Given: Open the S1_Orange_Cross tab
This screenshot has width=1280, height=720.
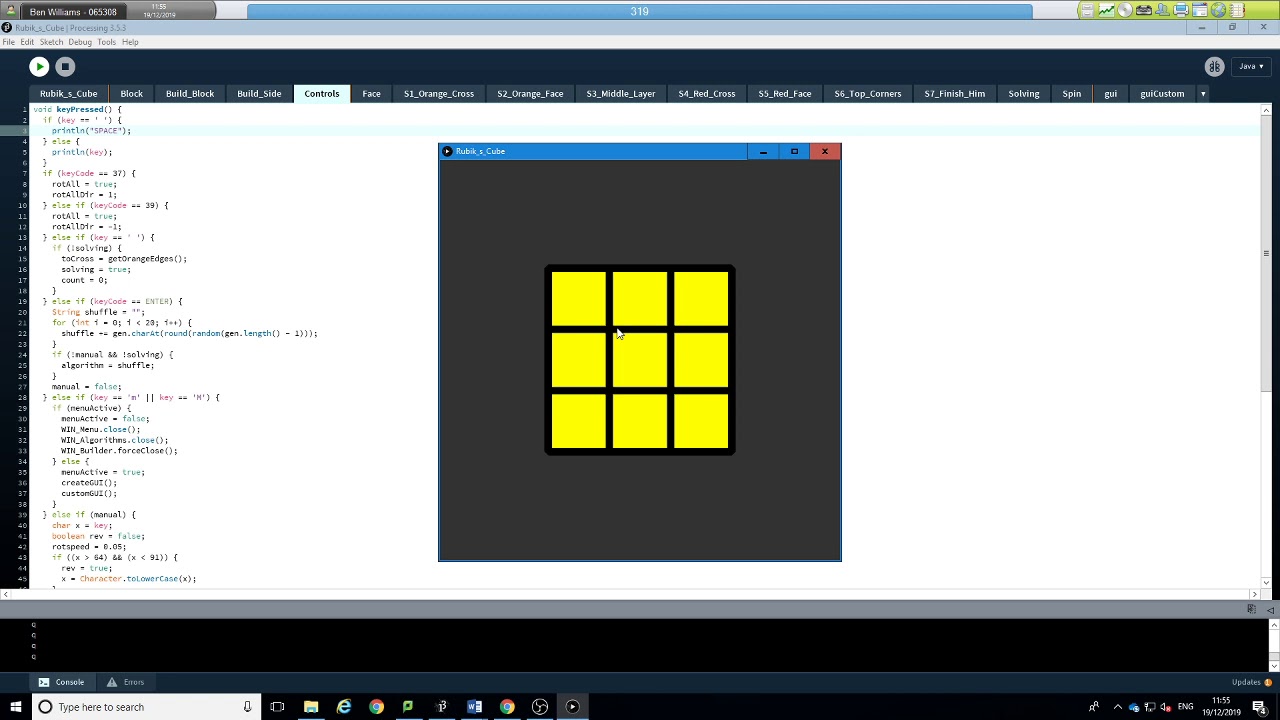Looking at the screenshot, I should (x=439, y=94).
